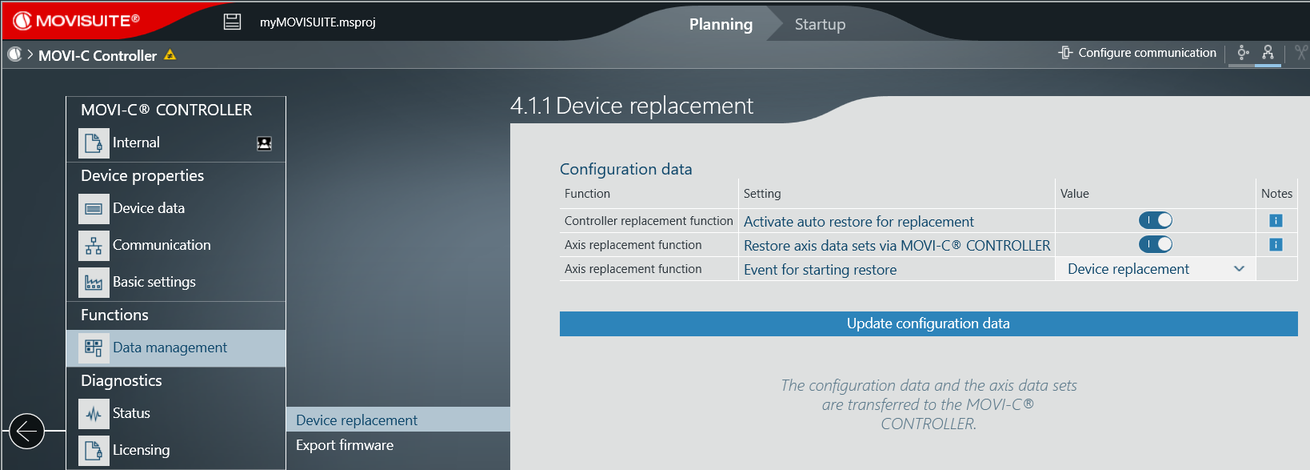Open the Event for starting restore dropdown

pyautogui.click(x=1155, y=269)
